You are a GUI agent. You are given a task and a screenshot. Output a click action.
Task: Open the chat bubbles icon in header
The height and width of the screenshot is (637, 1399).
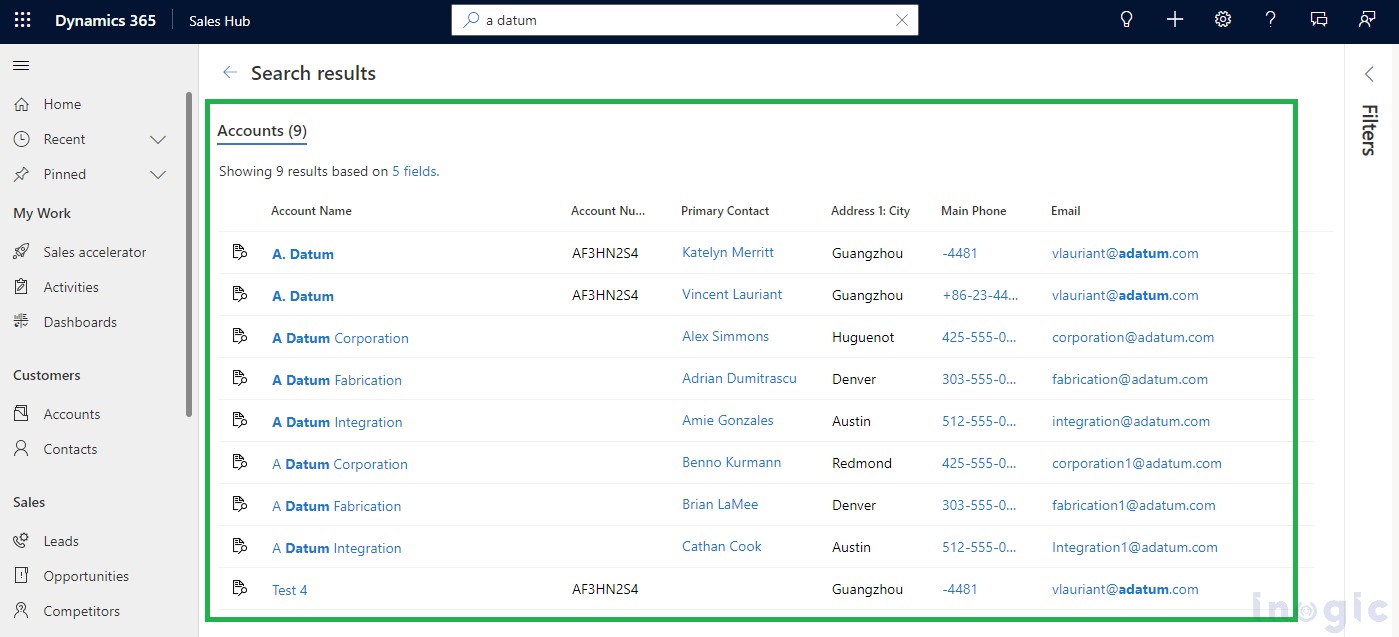pos(1319,20)
